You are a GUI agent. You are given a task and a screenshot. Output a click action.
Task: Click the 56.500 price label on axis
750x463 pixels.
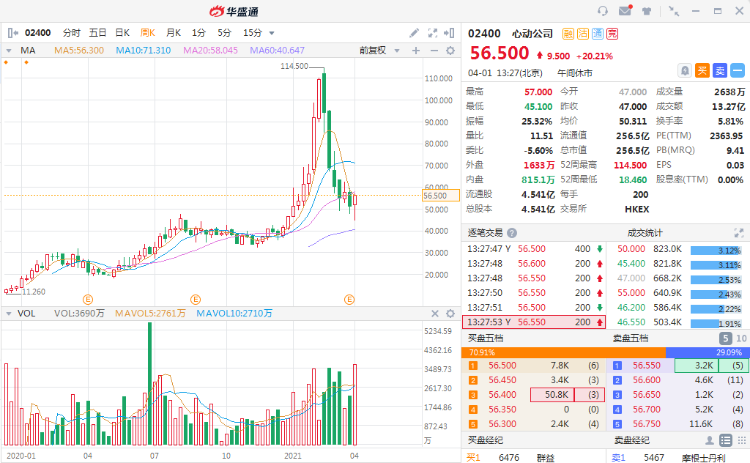tap(441, 196)
